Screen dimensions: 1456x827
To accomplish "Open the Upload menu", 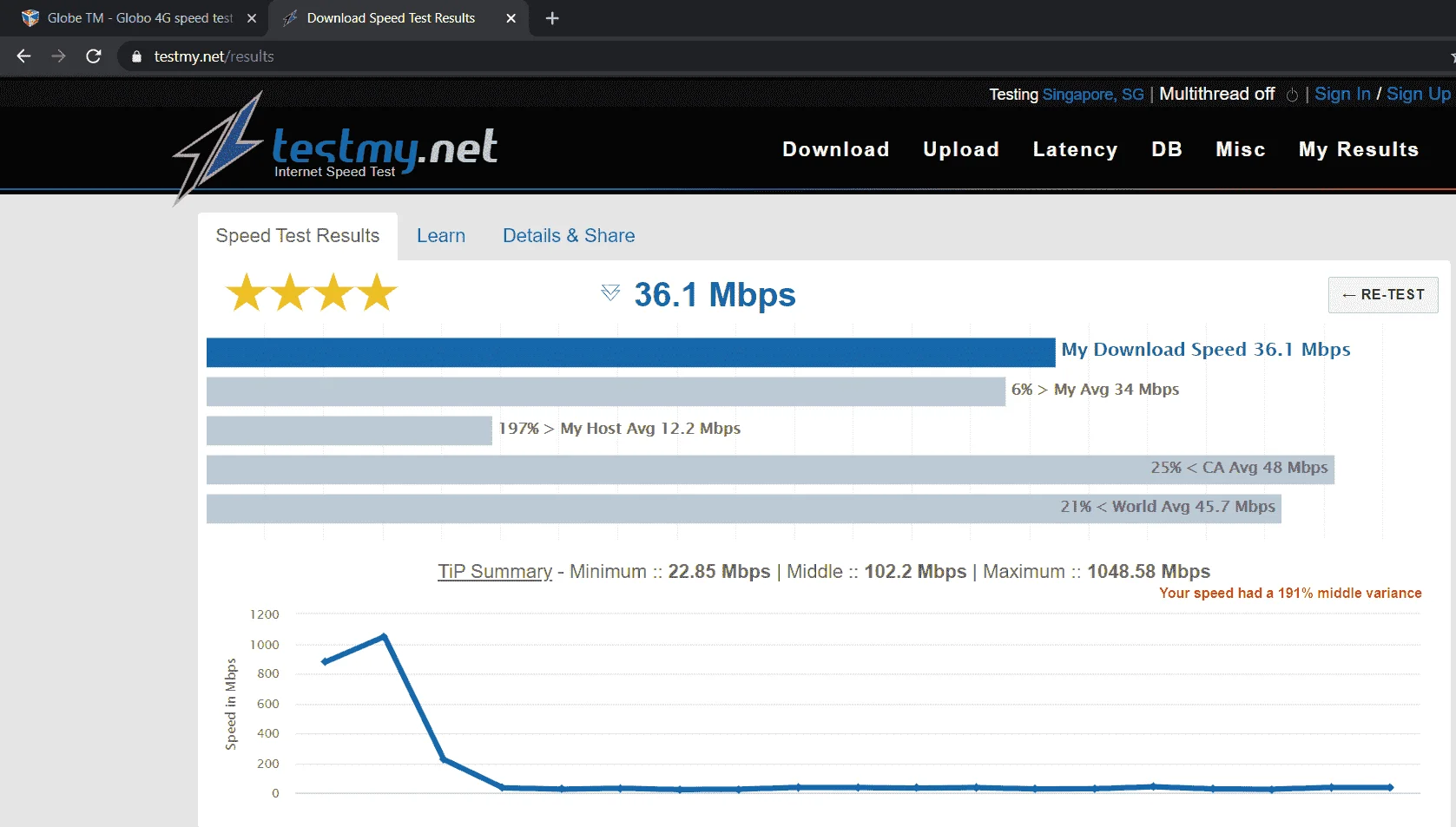I will pyautogui.click(x=961, y=149).
